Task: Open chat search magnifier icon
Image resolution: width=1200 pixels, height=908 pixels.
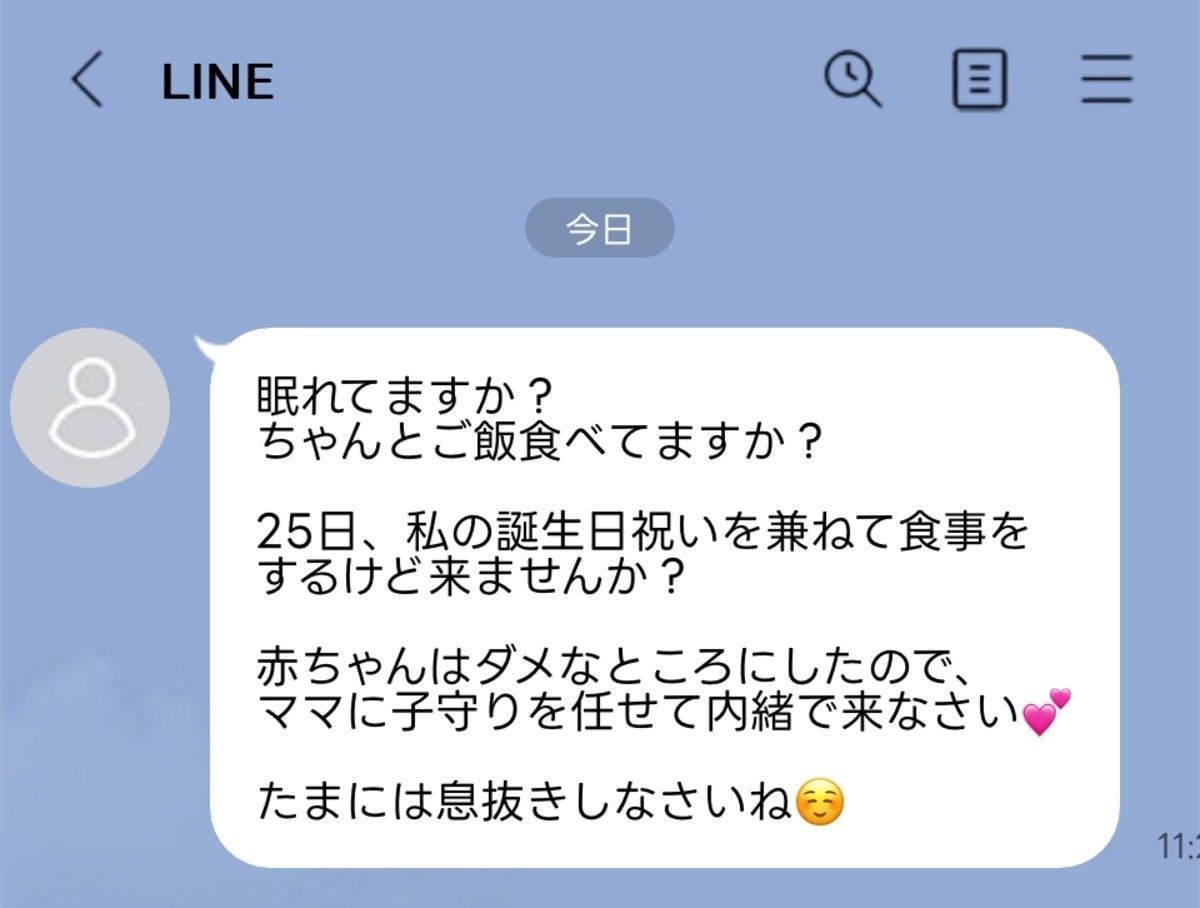Action: tap(852, 78)
